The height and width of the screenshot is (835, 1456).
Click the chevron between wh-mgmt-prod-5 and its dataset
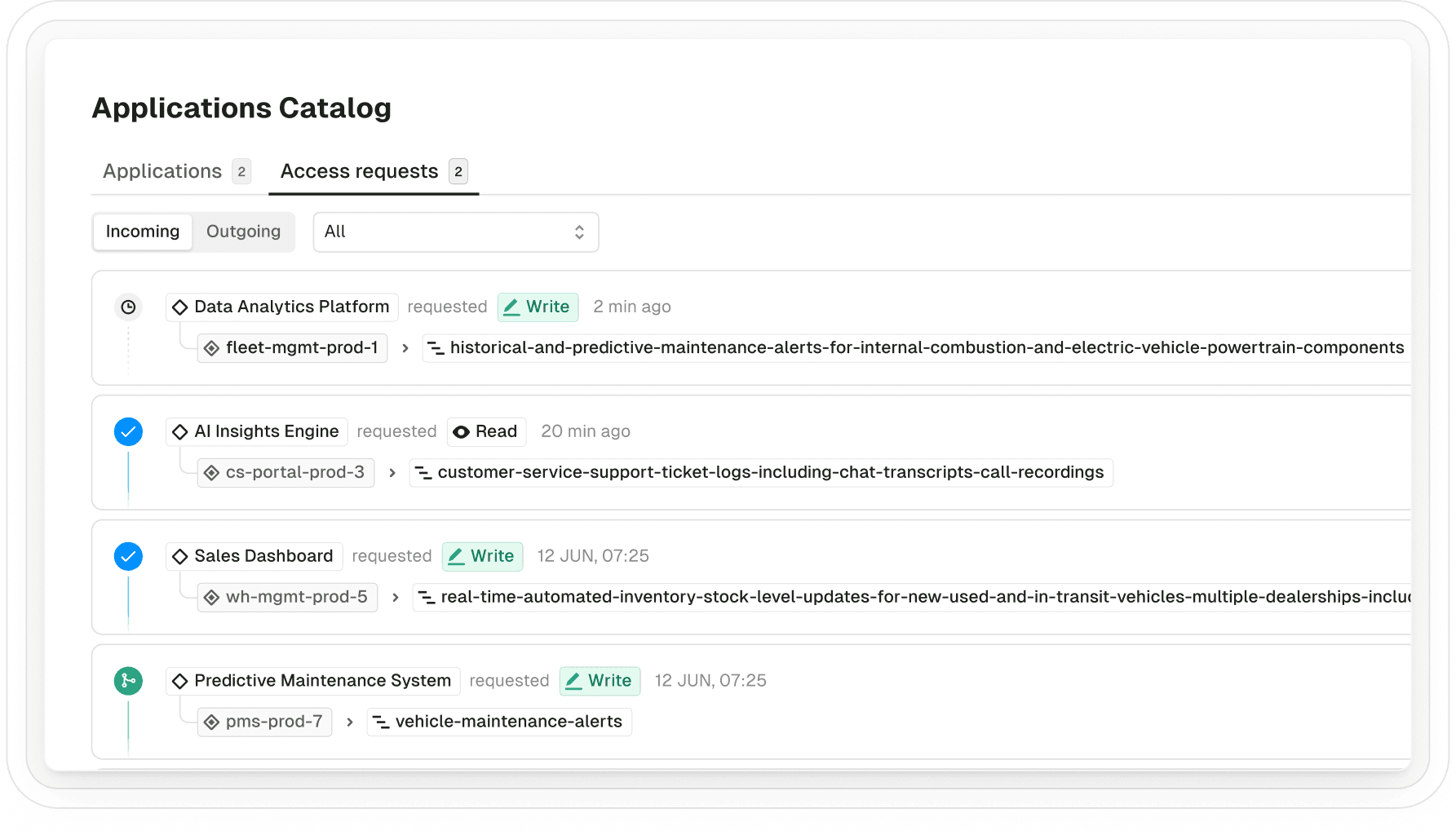395,597
